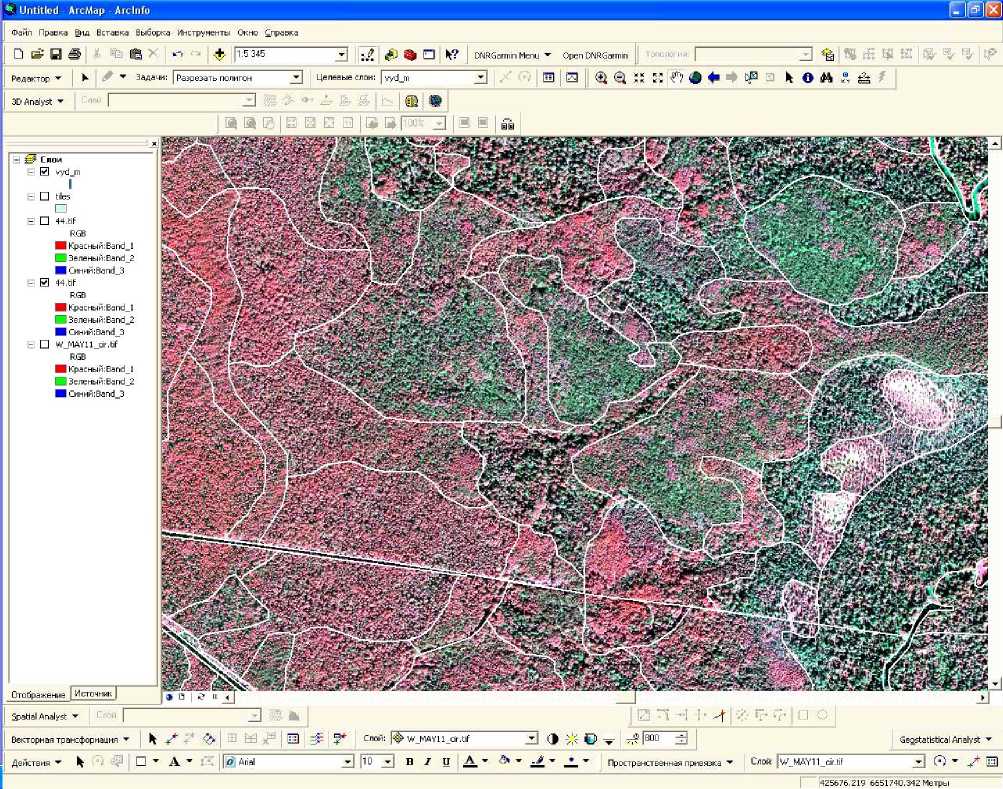Click the blue vyd_m layer symbol
This screenshot has height=789, width=1003.
[x=70, y=184]
